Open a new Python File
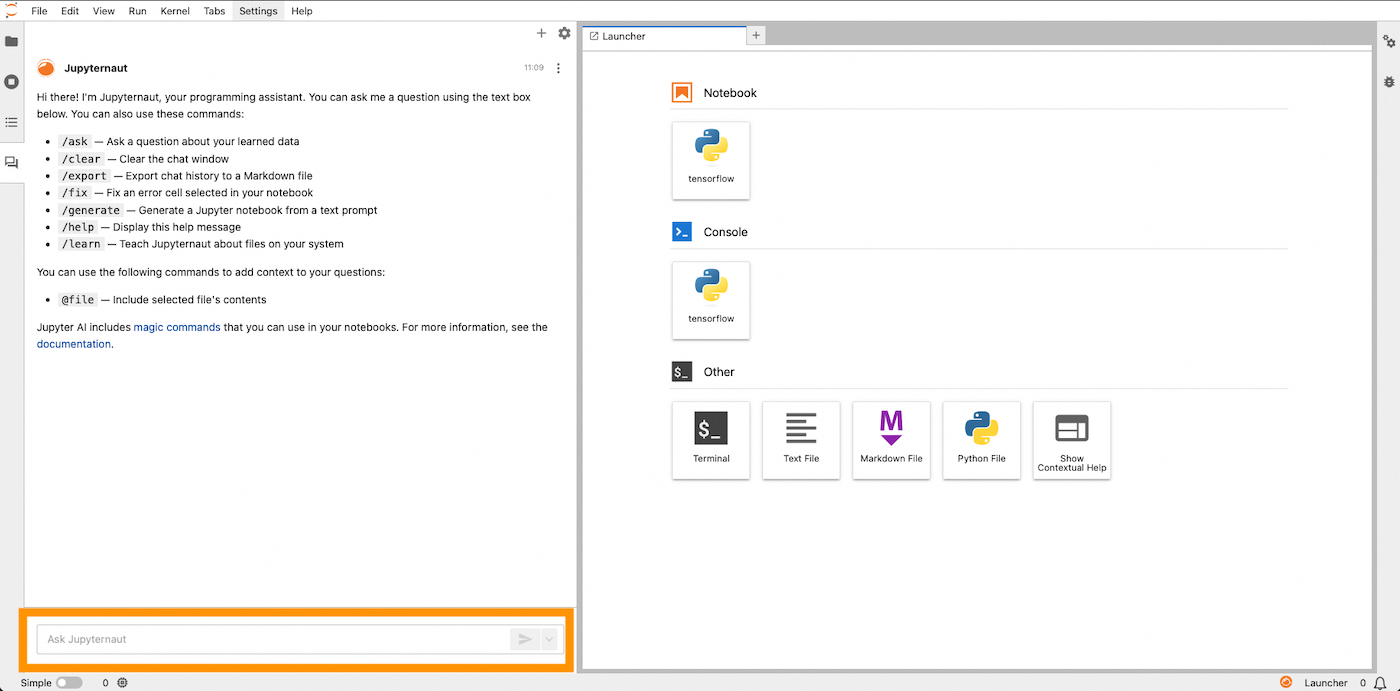Image resolution: width=1400 pixels, height=691 pixels. [x=981, y=440]
